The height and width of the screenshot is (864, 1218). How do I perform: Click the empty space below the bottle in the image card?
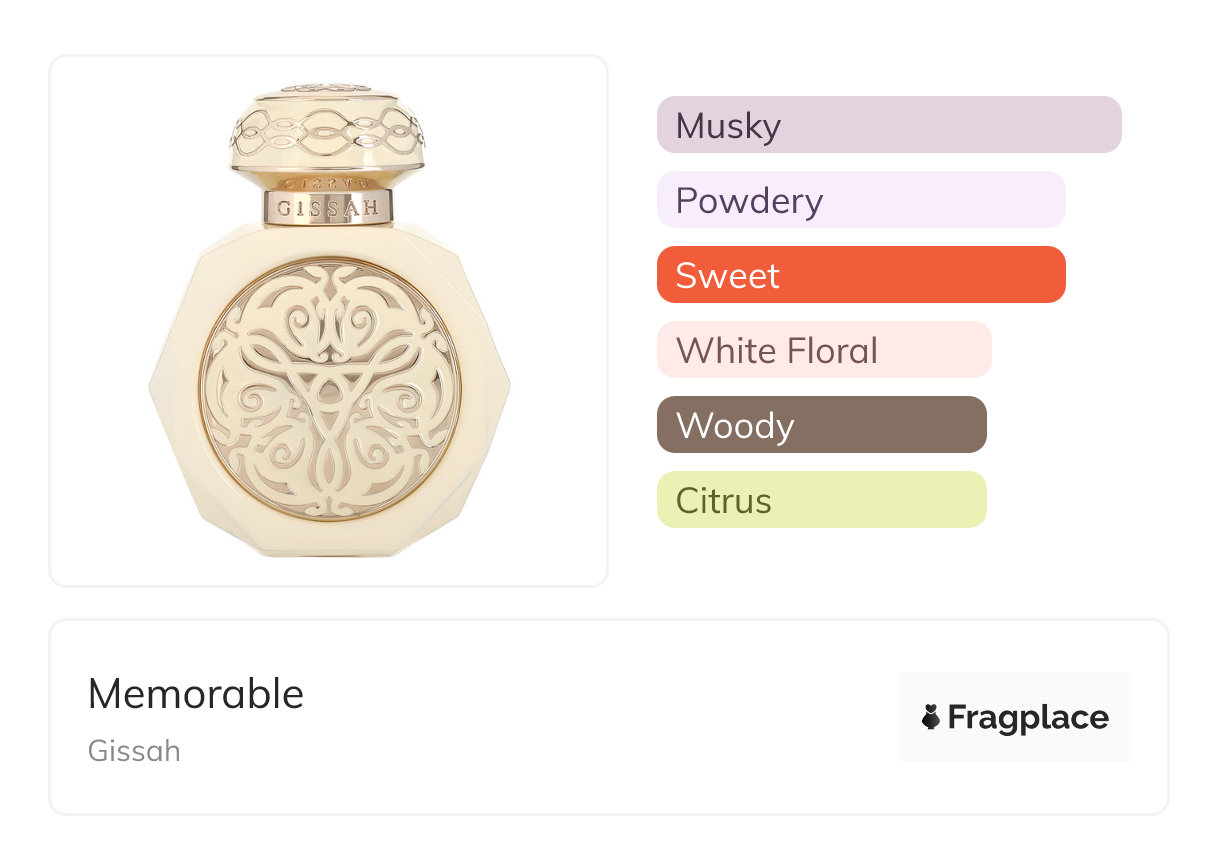click(x=328, y=570)
